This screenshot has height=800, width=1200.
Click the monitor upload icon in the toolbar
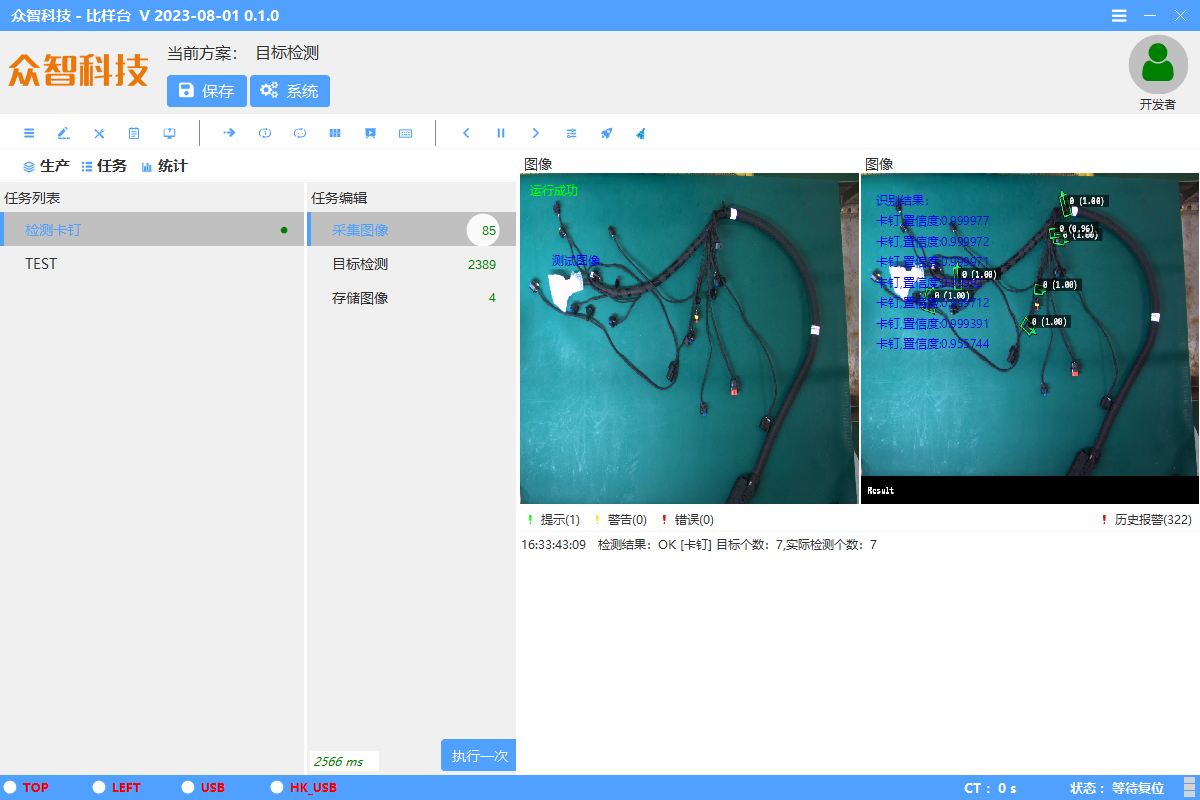tap(169, 133)
